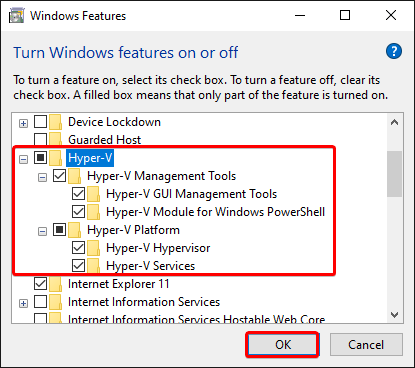This screenshot has width=415, height=368.
Task: Expand the Device Lockdown node
Action: [x=23, y=124]
